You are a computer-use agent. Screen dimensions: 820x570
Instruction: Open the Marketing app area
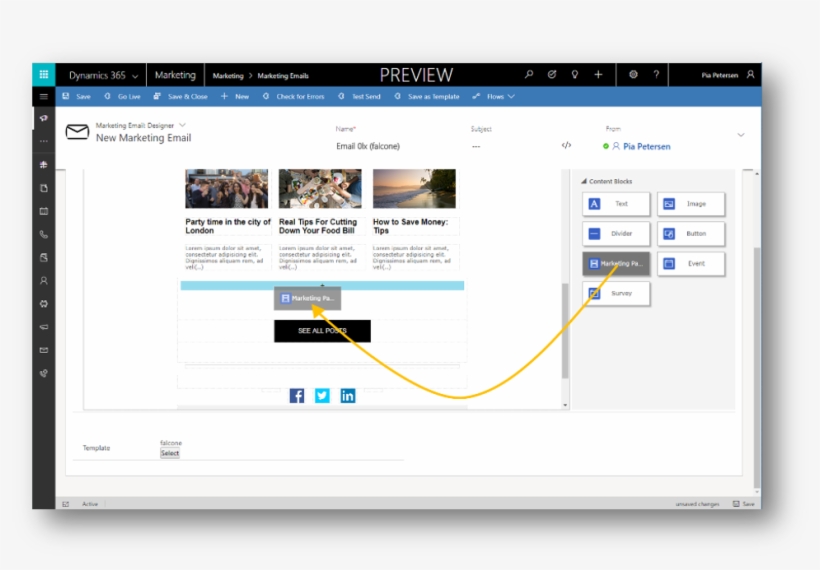point(175,75)
